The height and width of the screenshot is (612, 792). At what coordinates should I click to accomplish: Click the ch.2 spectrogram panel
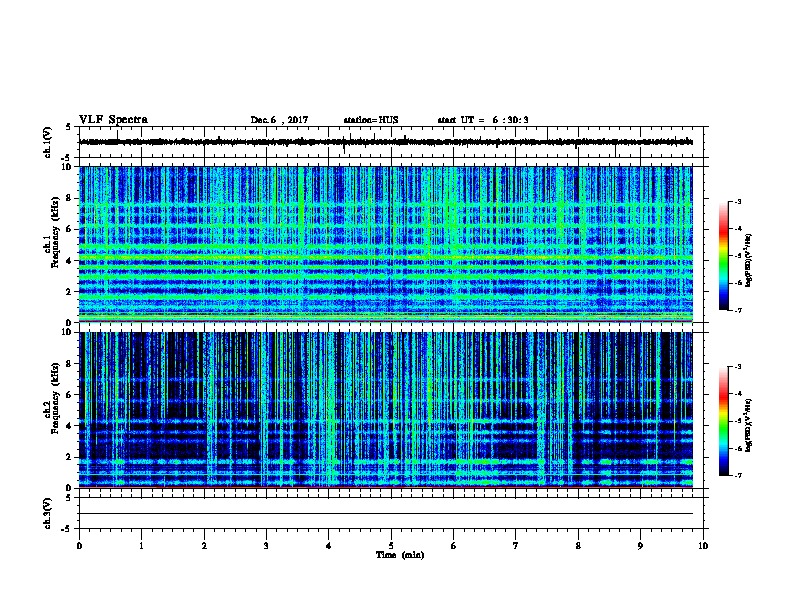386,410
